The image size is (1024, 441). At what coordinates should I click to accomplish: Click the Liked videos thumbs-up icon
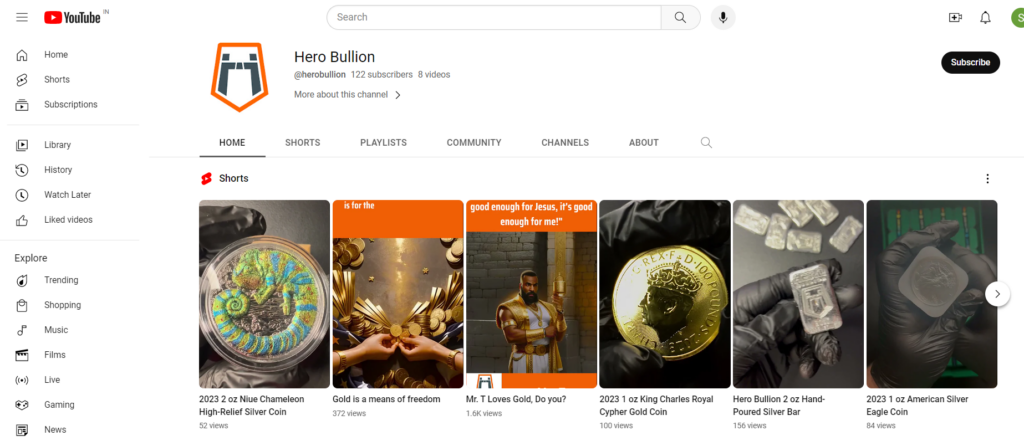[x=22, y=220]
